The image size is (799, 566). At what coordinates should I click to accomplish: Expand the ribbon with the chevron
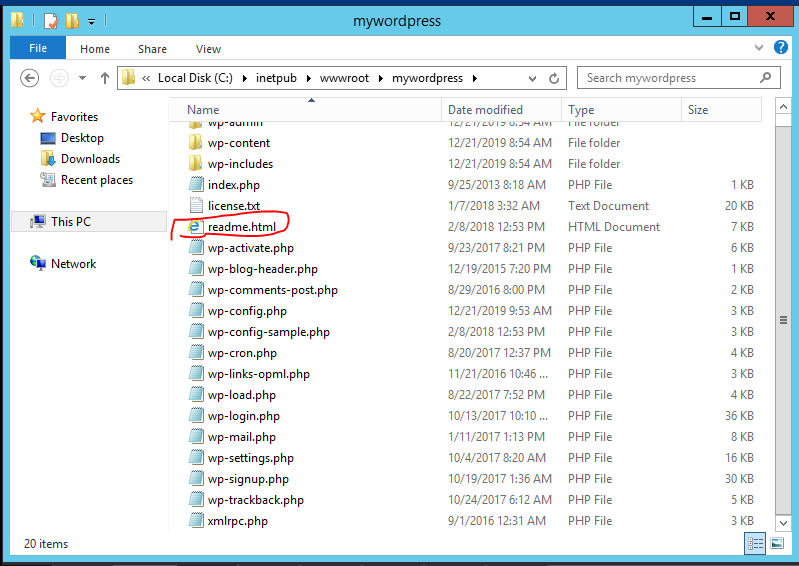click(759, 48)
